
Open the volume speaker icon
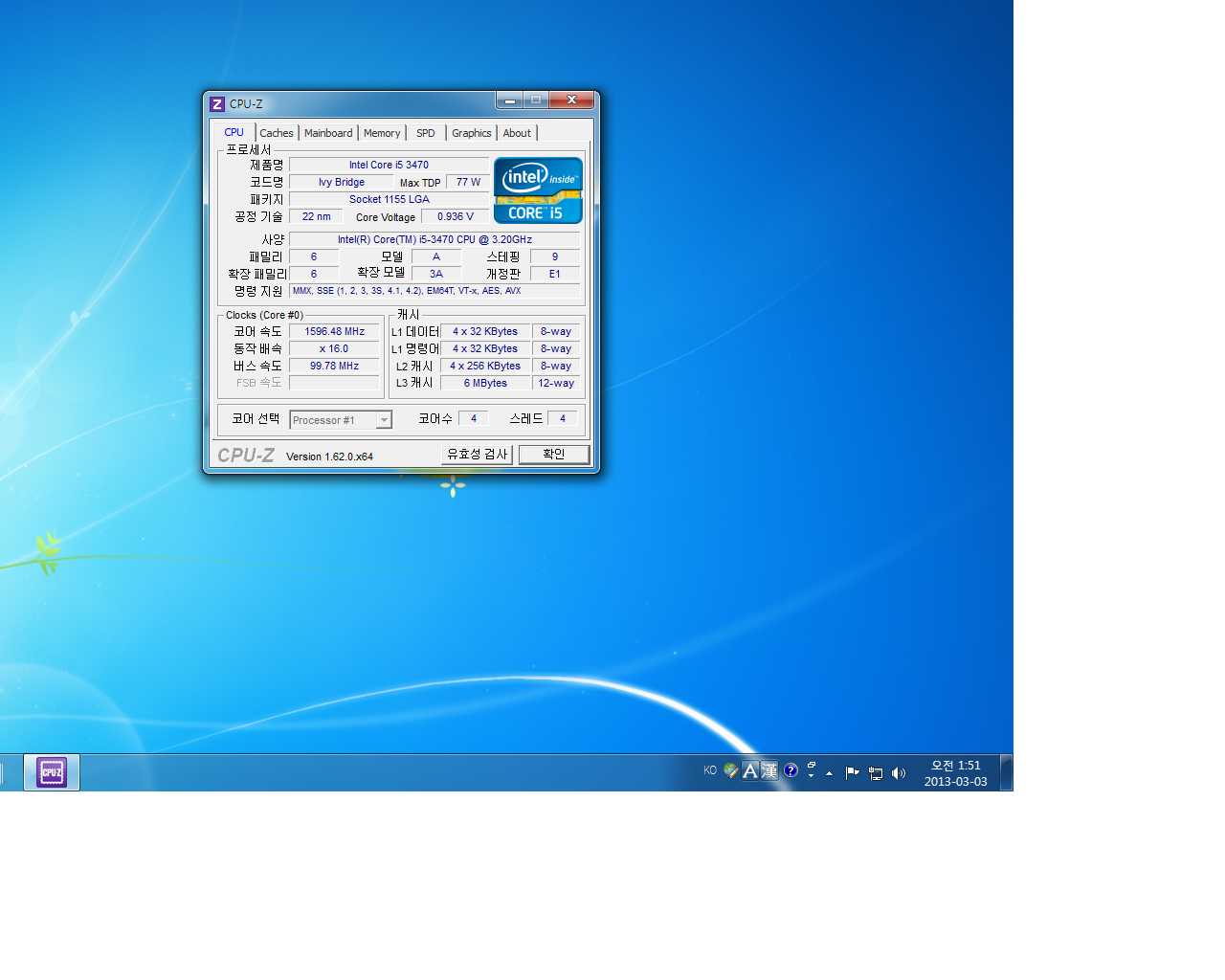point(898,773)
